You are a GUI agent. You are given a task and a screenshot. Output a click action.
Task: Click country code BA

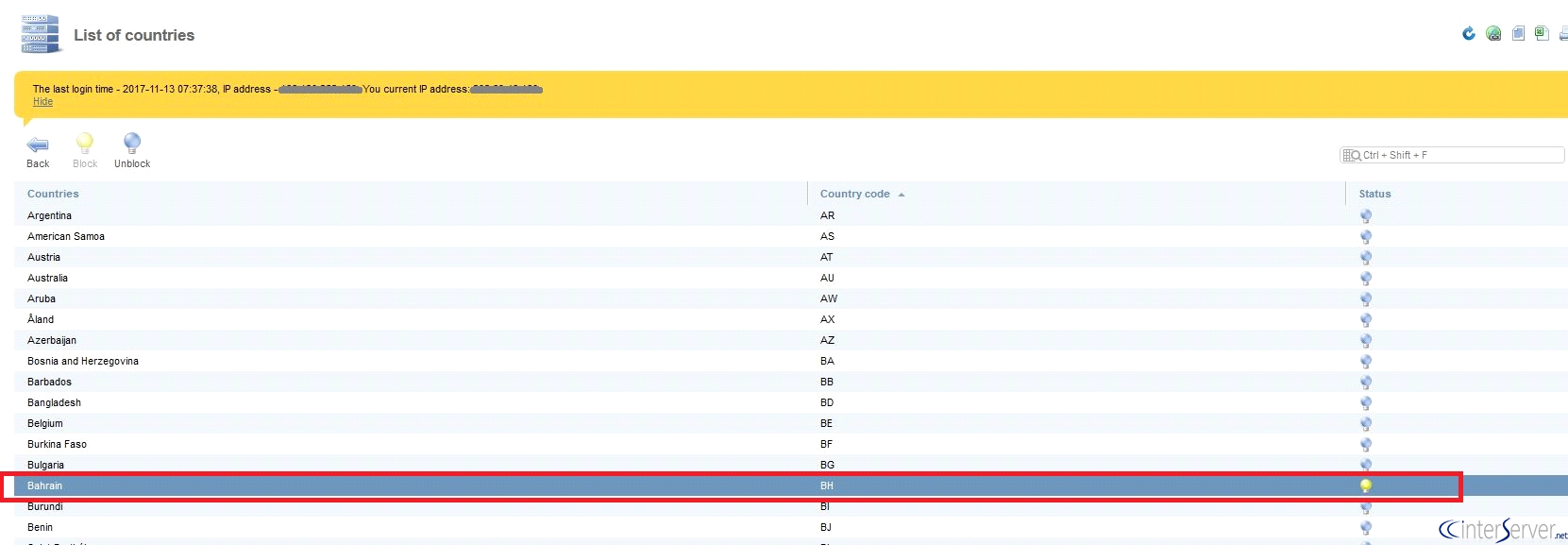[827, 361]
